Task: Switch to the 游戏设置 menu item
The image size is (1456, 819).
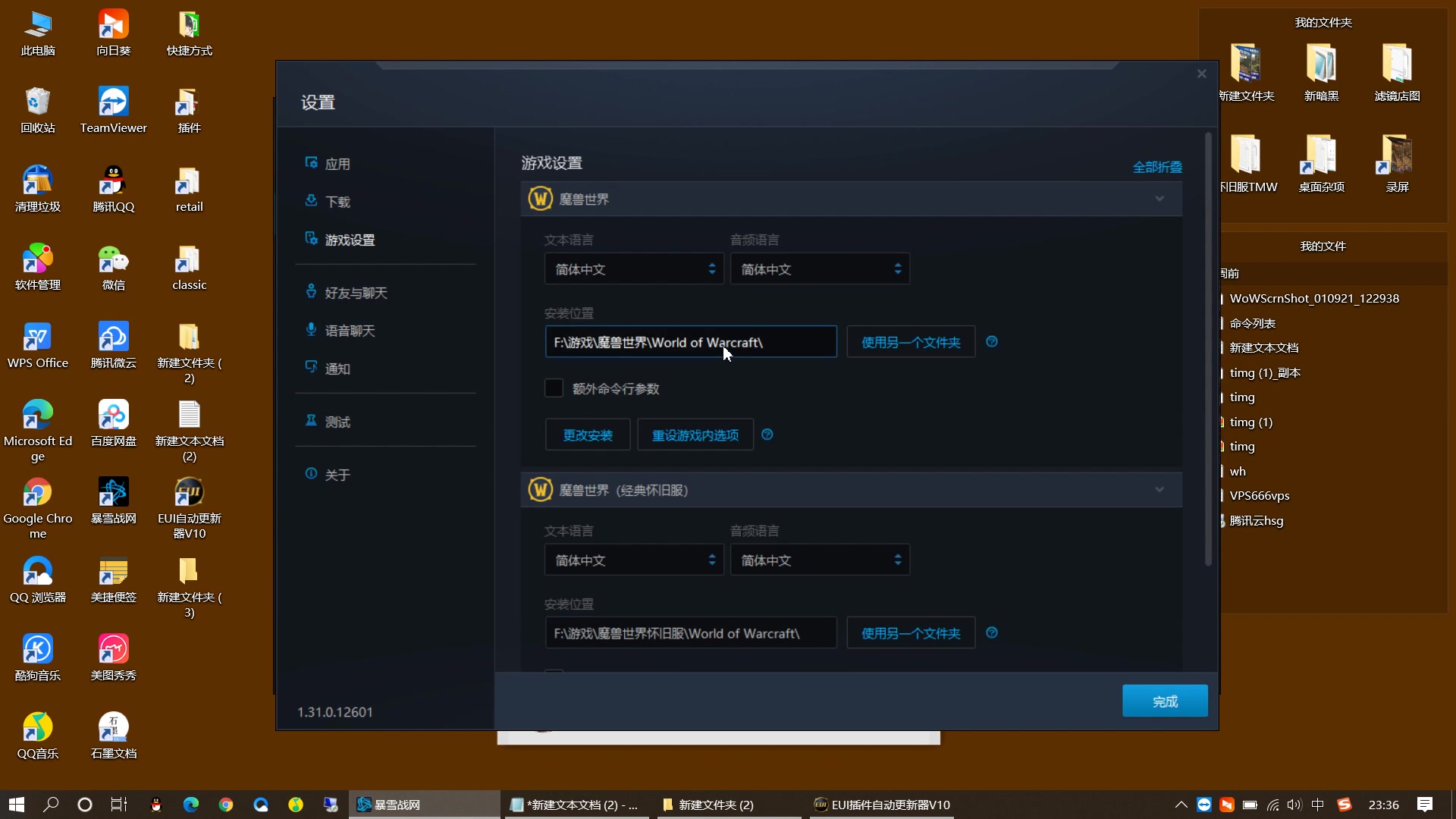Action: 350,239
